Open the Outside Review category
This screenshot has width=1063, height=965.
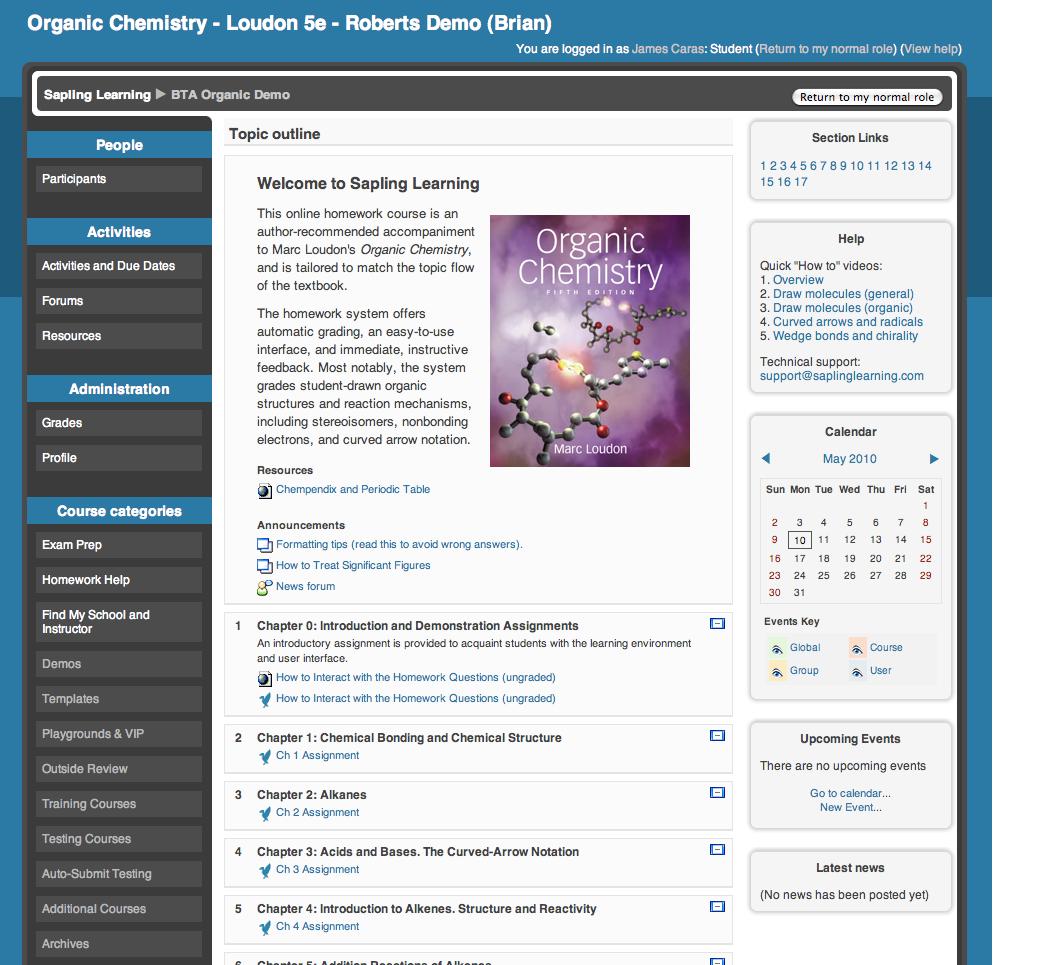pos(119,769)
